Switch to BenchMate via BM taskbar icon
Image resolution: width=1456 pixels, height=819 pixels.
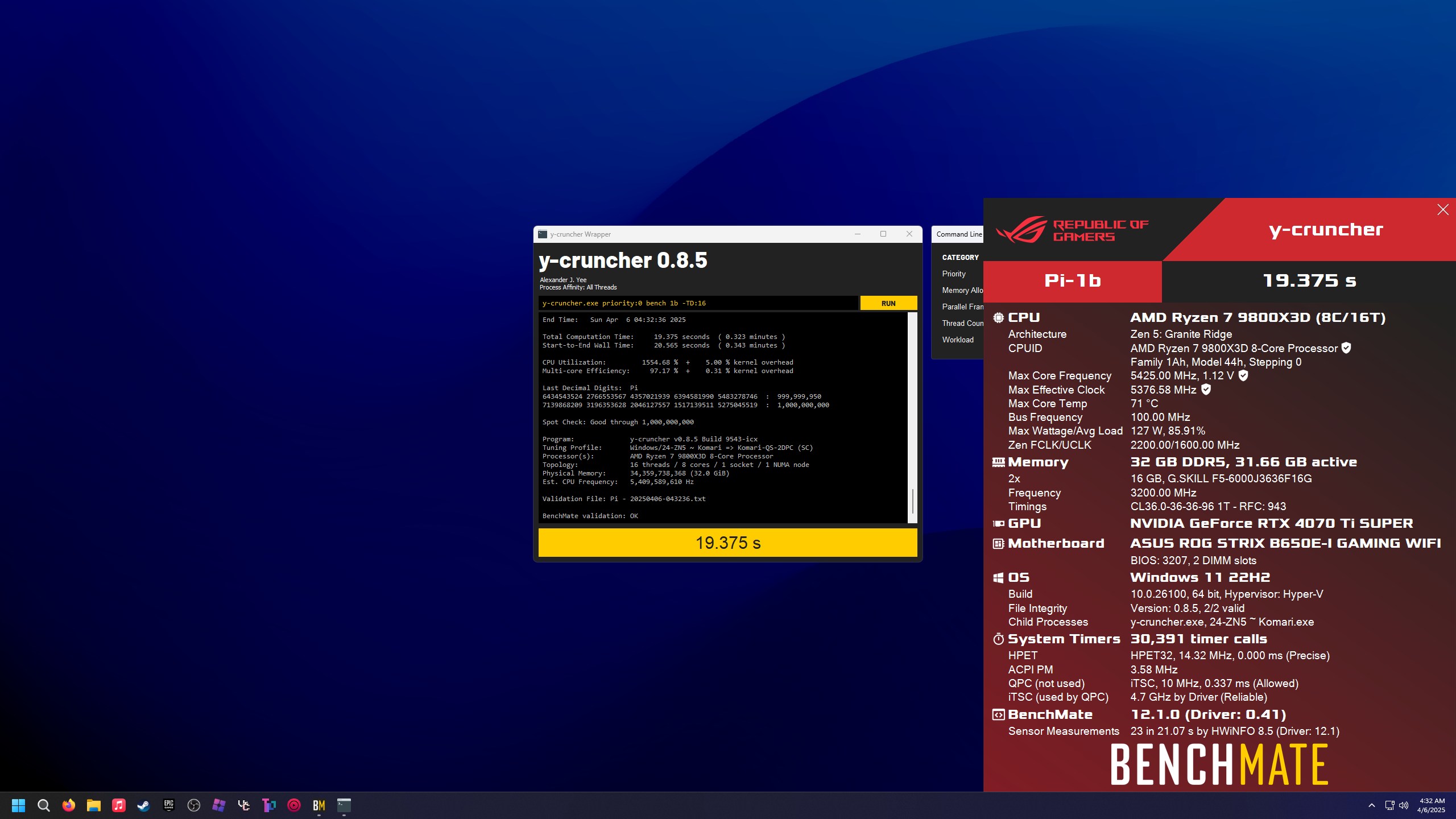318,805
